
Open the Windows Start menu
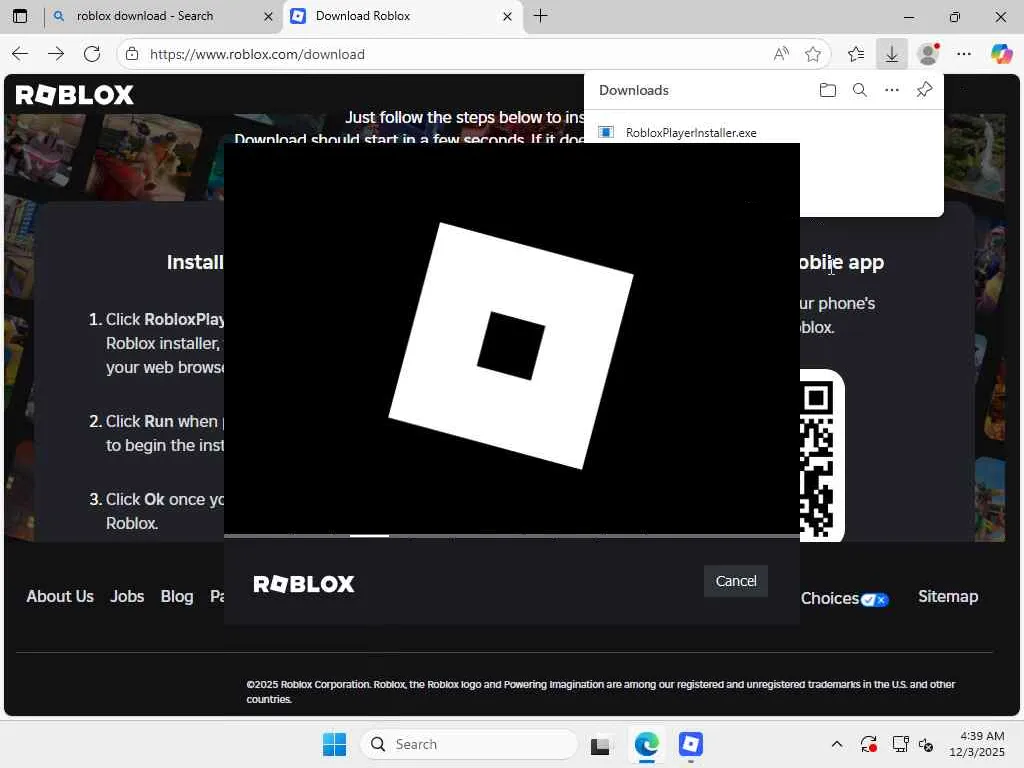334,744
